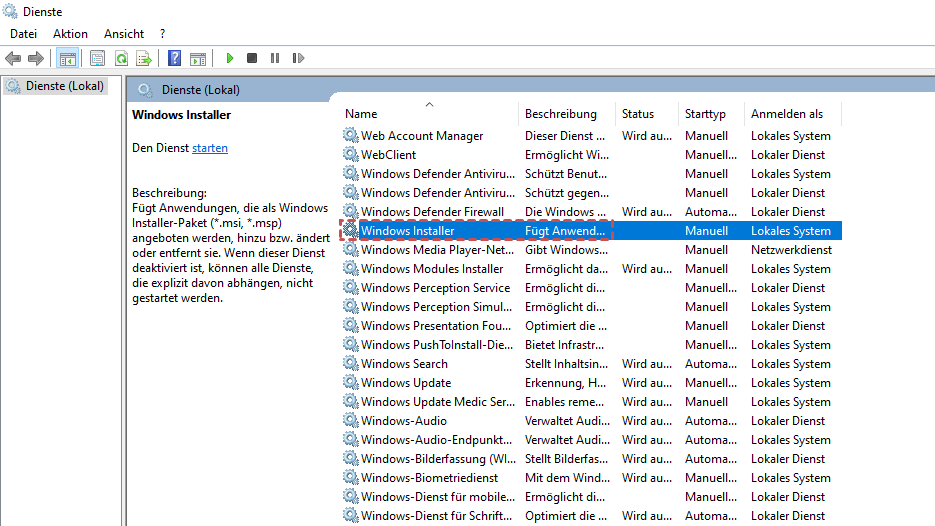Select the Windows Defender Firewall service name

[x=432, y=212]
